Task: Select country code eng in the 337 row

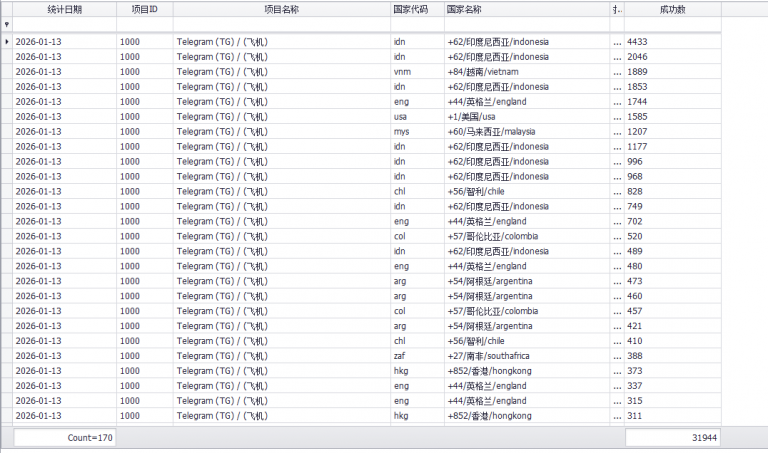Action: tap(417, 385)
